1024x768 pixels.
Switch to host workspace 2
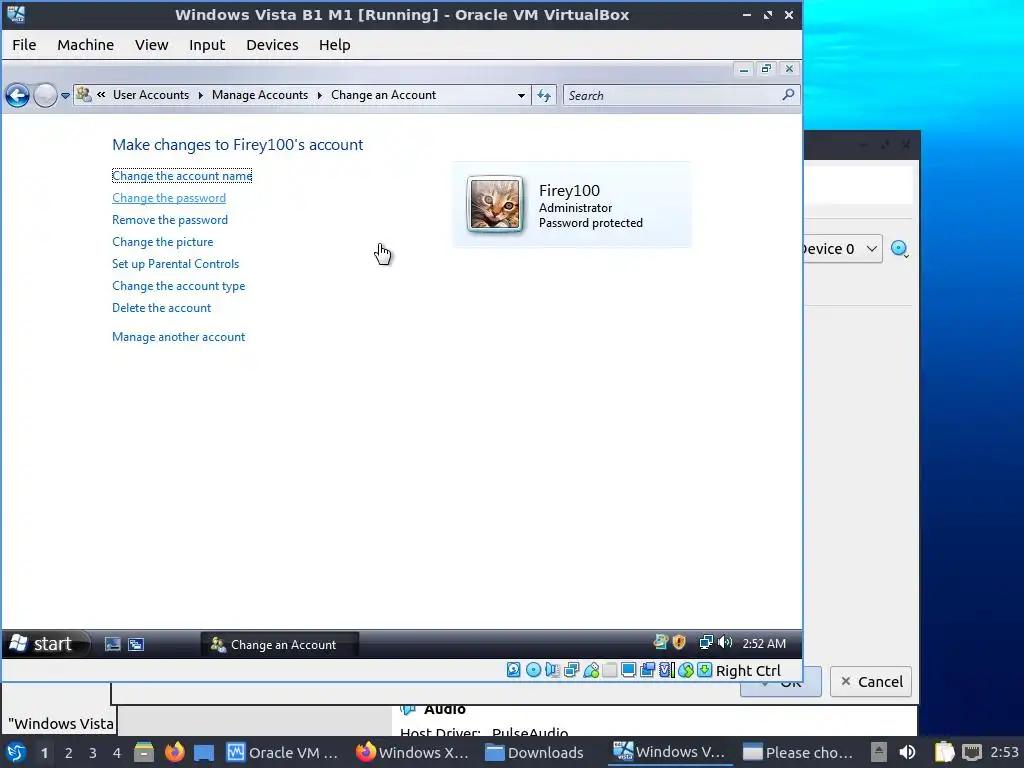point(69,753)
